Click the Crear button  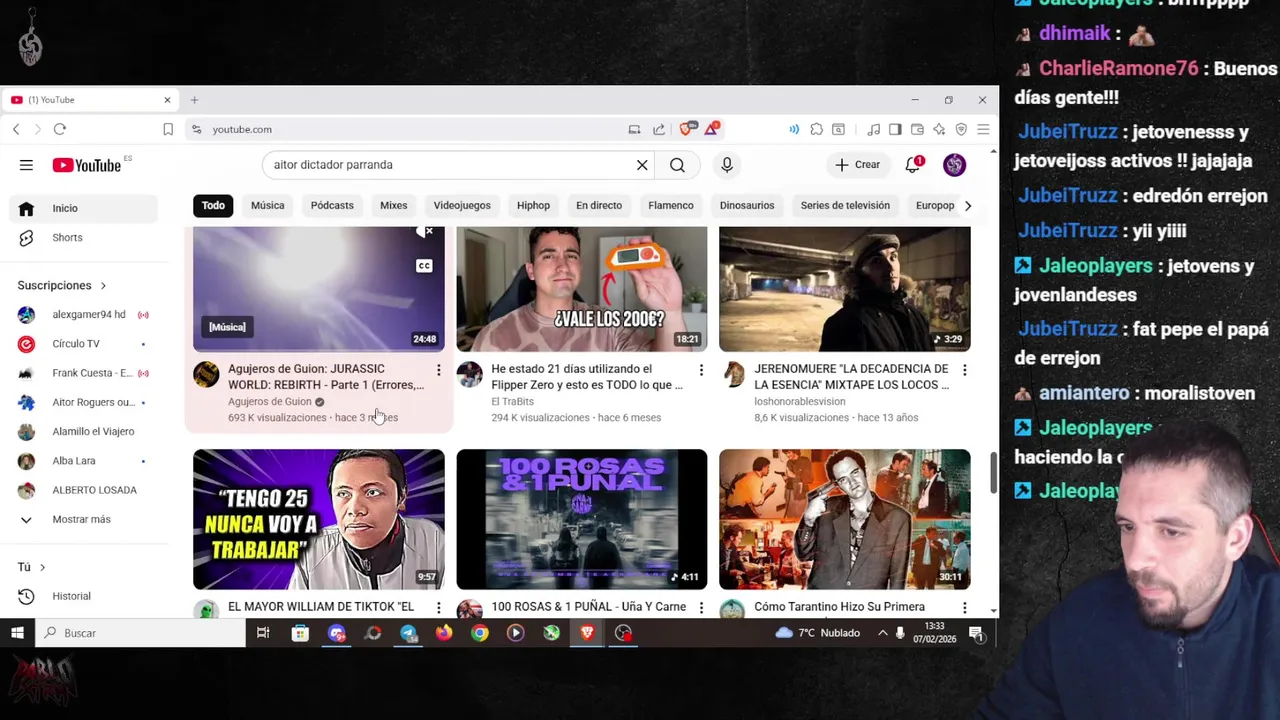[858, 165]
